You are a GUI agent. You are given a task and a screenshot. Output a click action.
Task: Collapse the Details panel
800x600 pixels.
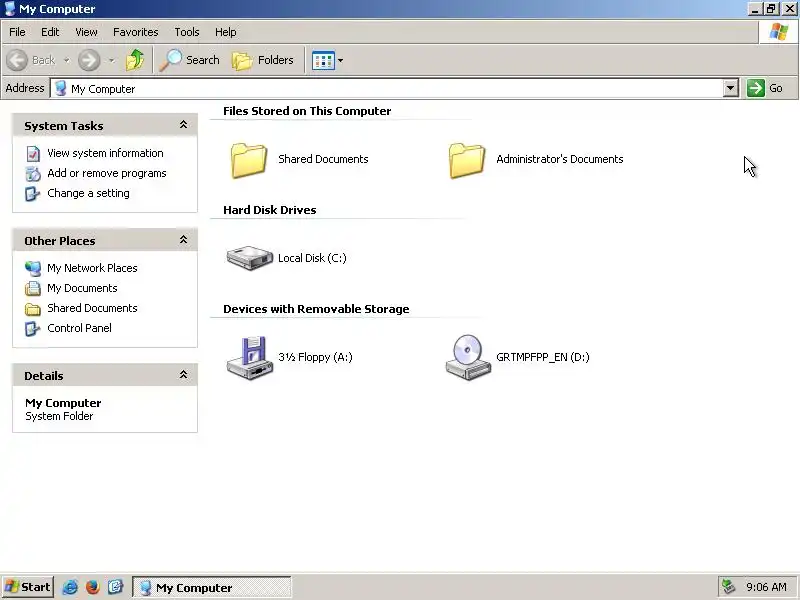[183, 375]
